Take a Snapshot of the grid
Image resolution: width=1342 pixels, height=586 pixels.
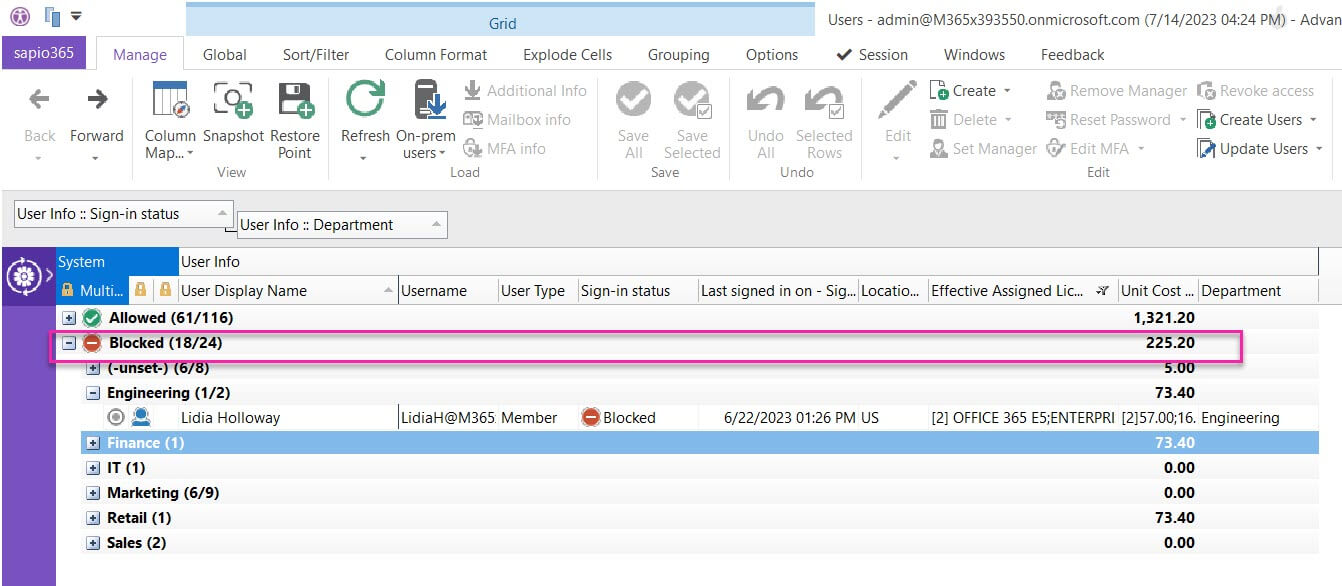233,112
